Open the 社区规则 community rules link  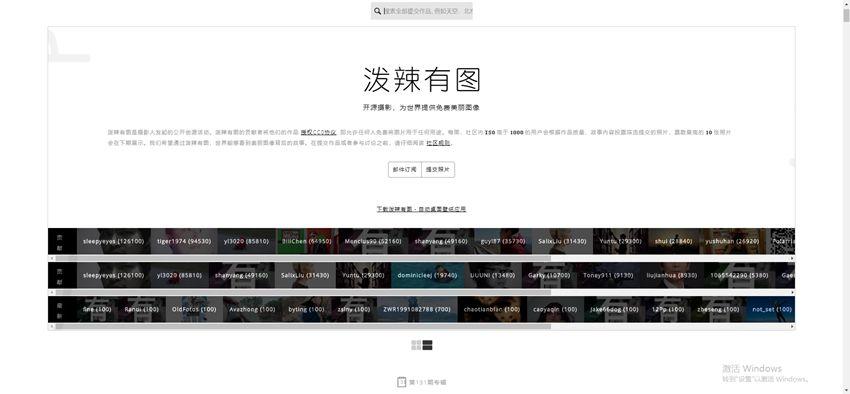(438, 143)
